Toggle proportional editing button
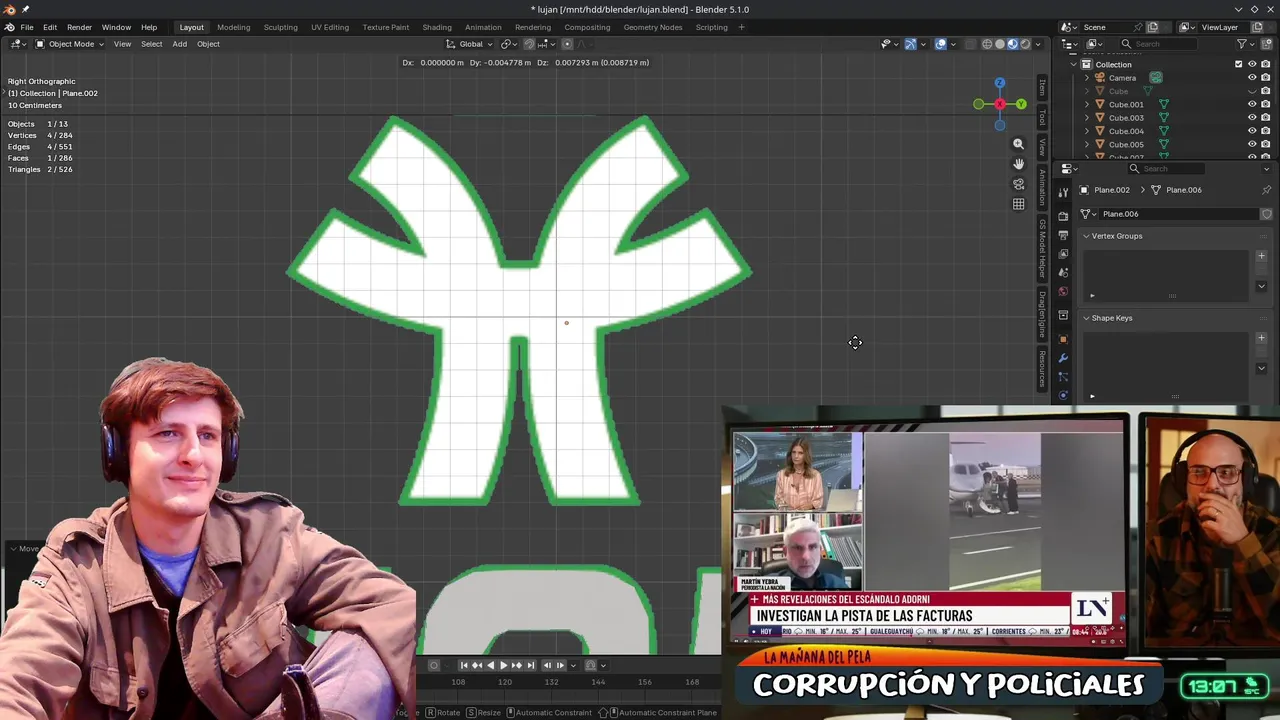Image resolution: width=1280 pixels, height=720 pixels. coord(567,44)
